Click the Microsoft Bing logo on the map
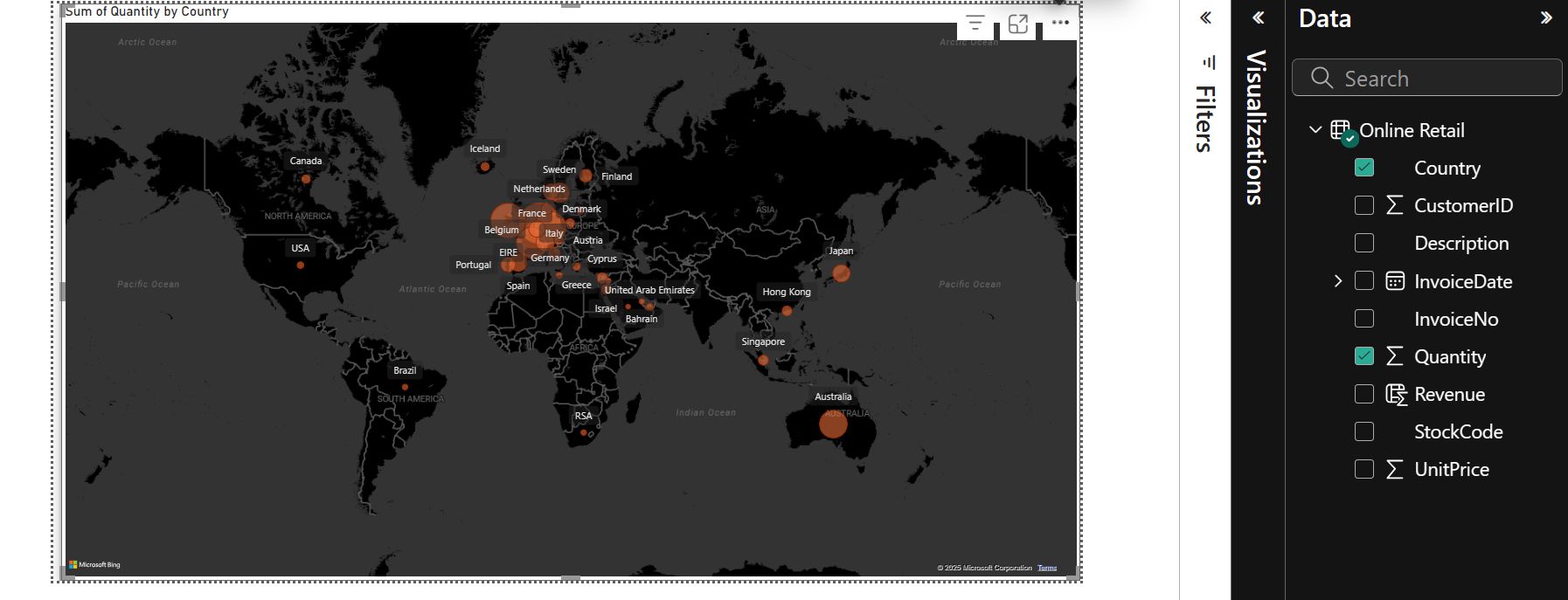Screen dimensions: 1568x600 pyautogui.click(x=94, y=564)
